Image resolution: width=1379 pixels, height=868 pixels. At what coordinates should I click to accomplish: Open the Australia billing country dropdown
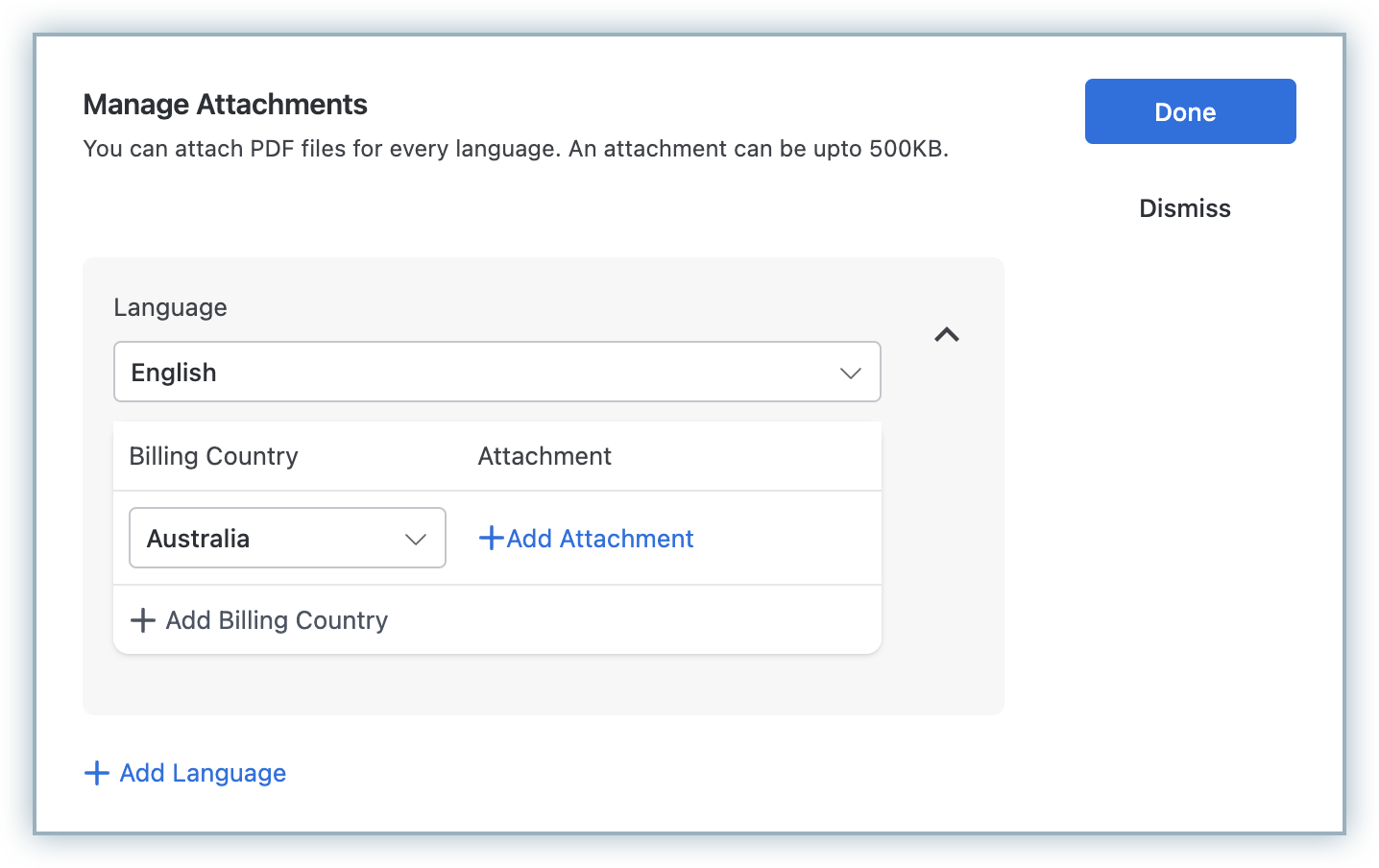(287, 538)
